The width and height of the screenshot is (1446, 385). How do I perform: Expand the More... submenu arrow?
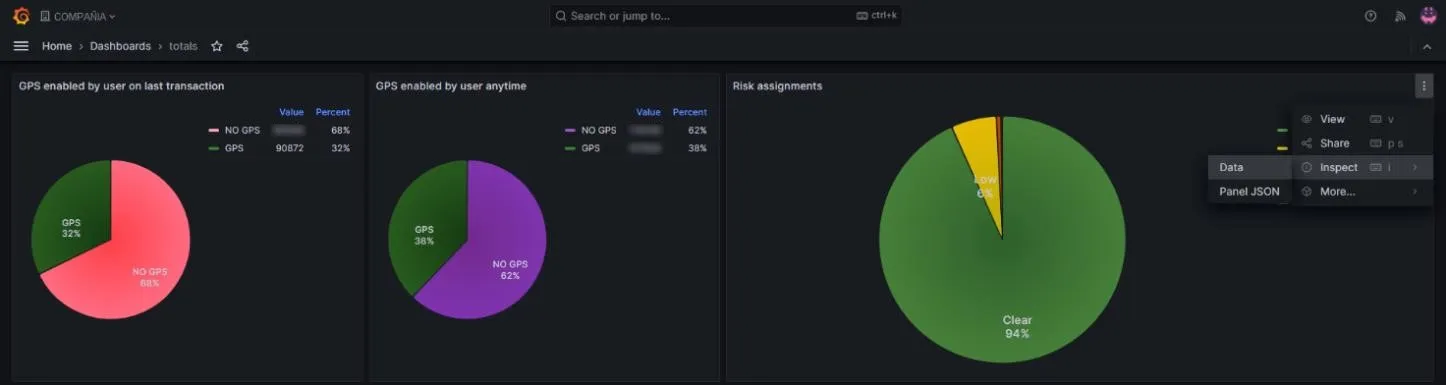(x=1414, y=191)
